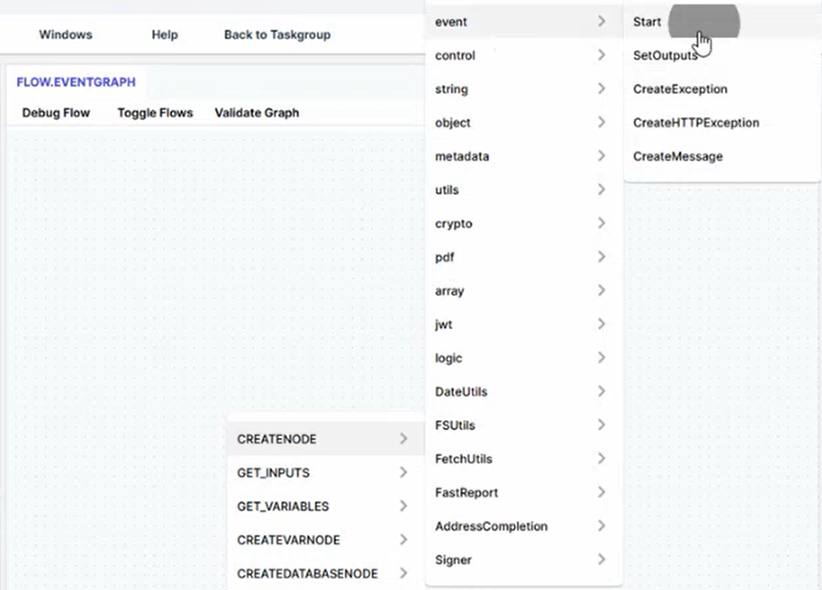The image size is (822, 590).
Task: Expand the logic category
Action: pyautogui.click(x=524, y=358)
